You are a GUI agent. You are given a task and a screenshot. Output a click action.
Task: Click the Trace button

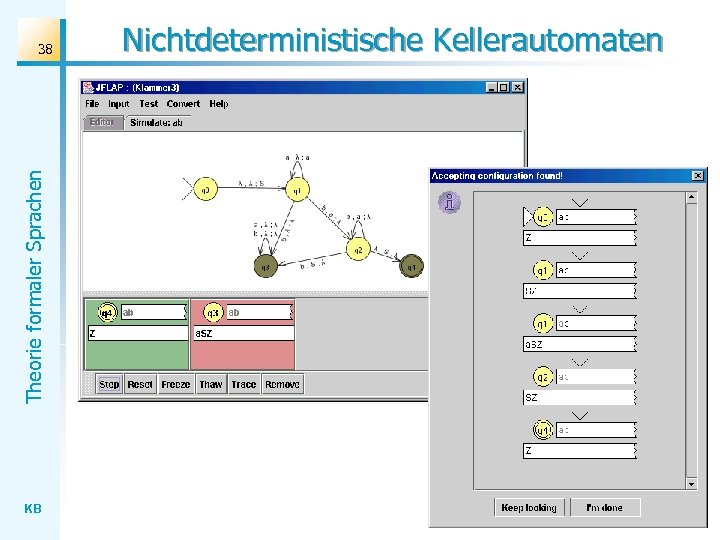(x=243, y=384)
